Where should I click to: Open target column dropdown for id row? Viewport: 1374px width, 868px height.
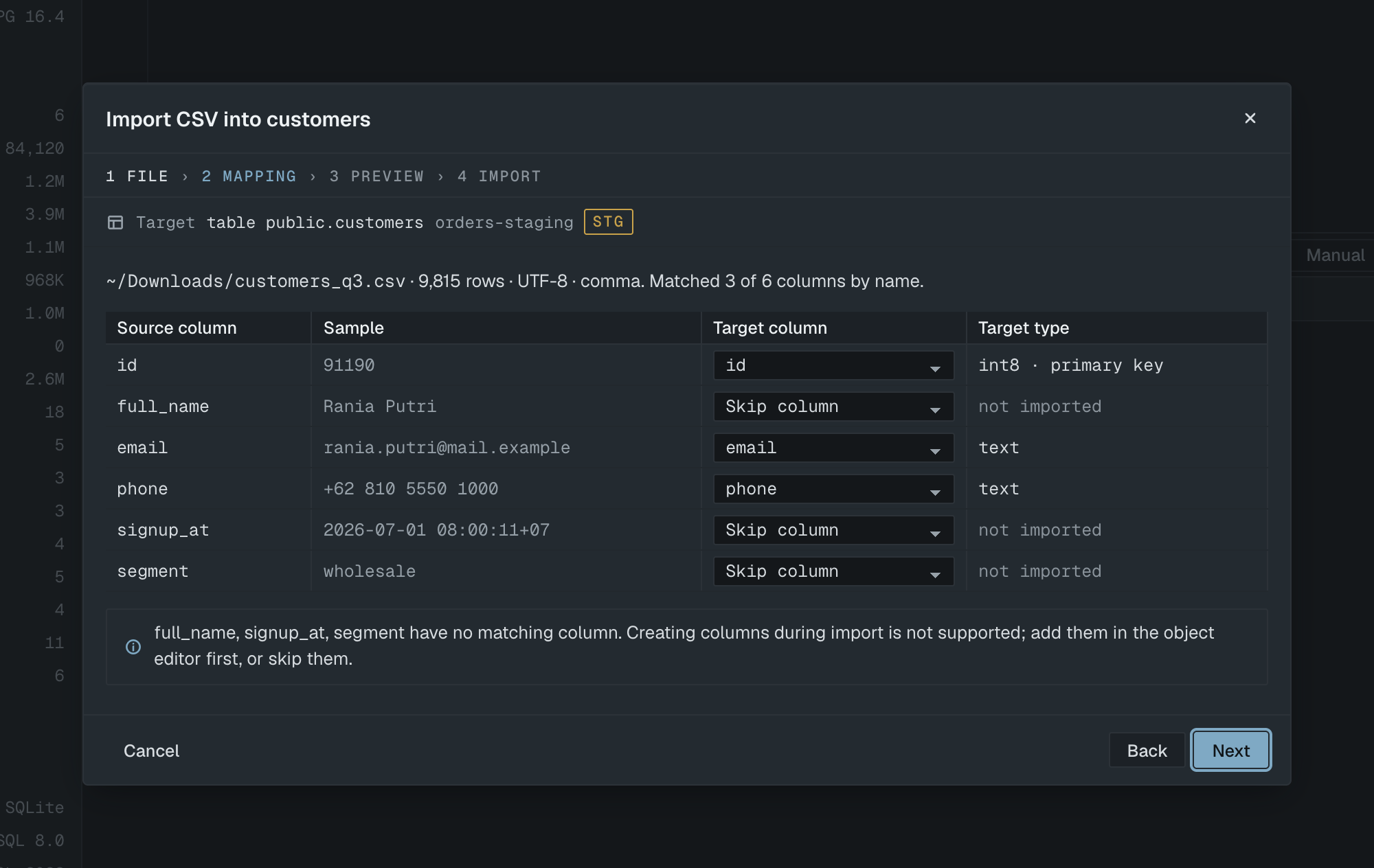pos(833,365)
